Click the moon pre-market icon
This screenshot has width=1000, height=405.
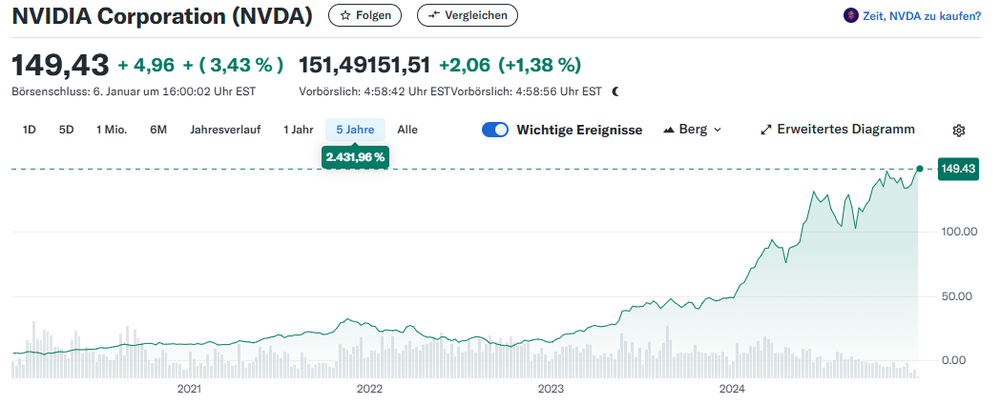(x=615, y=91)
